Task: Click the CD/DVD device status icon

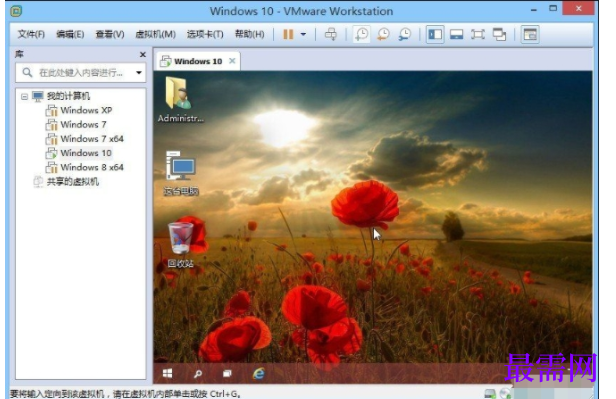Action: coord(505,393)
